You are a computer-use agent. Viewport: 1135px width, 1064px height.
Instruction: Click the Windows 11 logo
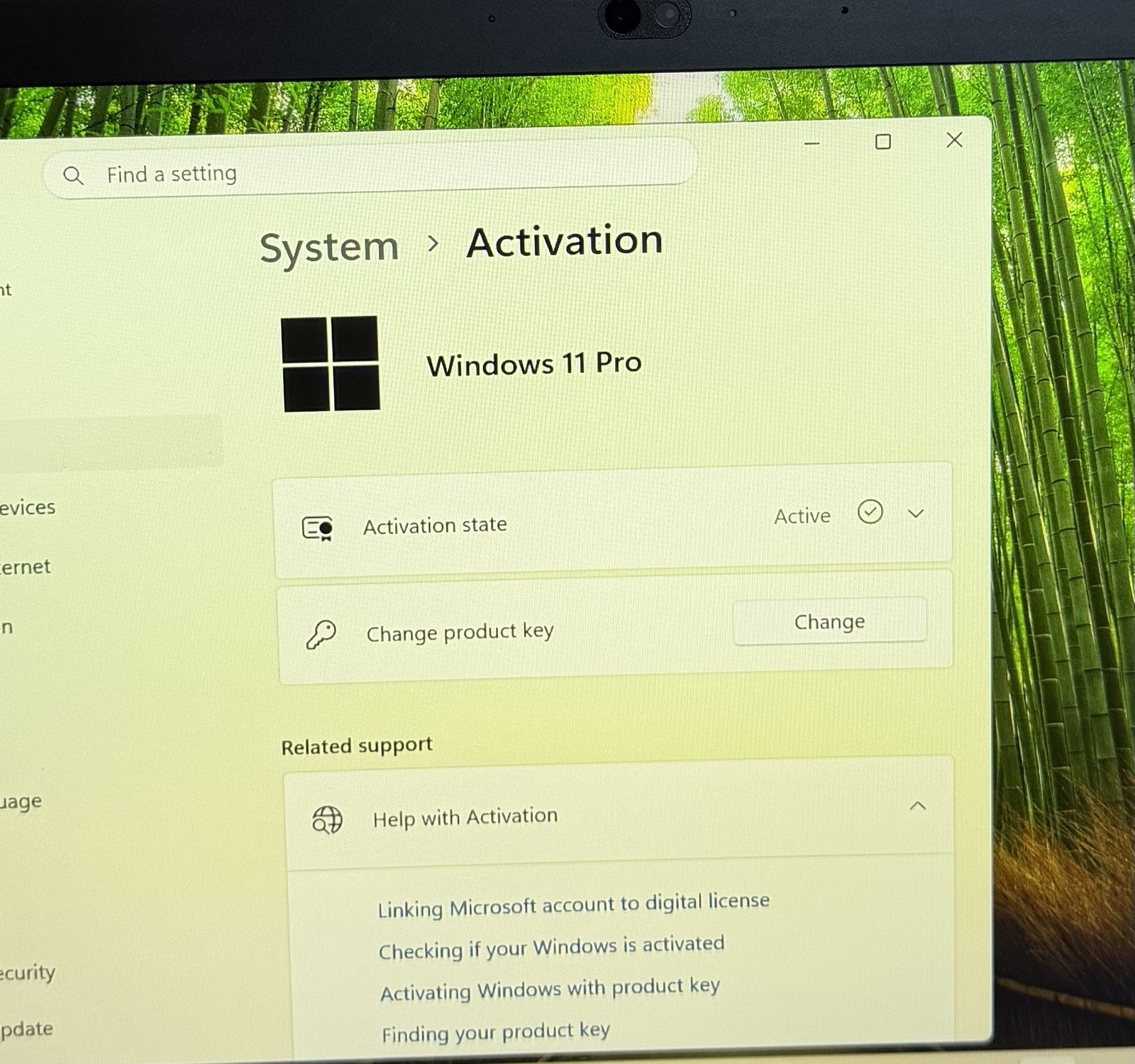[x=331, y=363]
